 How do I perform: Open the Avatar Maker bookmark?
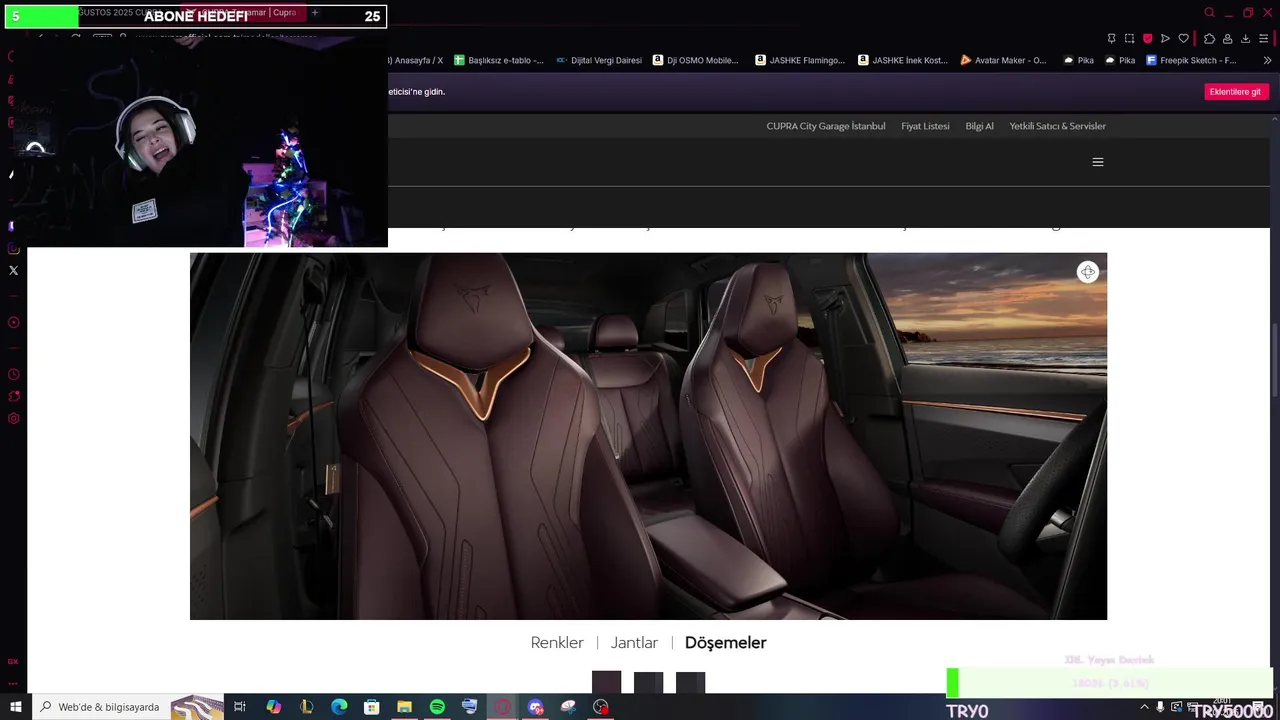[1003, 60]
